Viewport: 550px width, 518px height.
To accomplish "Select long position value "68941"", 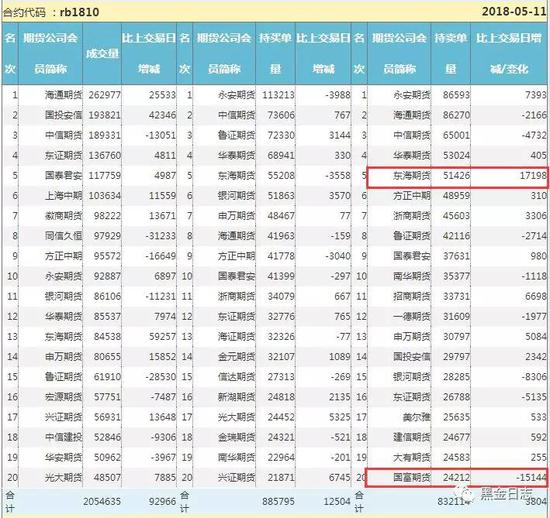I will coord(281,155).
